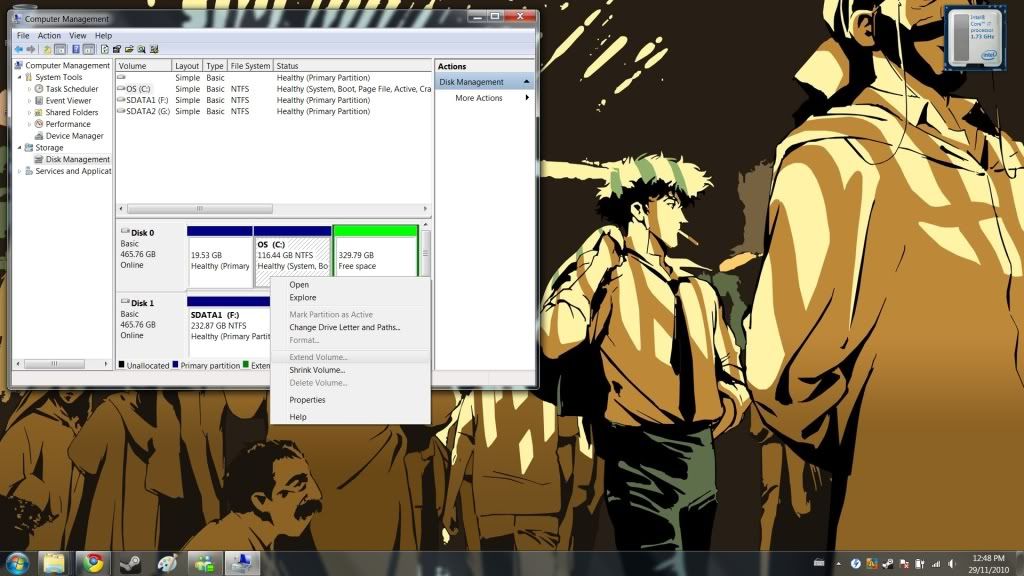Toggle the Show/Hide Action Pane icon
This screenshot has width=1024, height=576.
pos(89,50)
